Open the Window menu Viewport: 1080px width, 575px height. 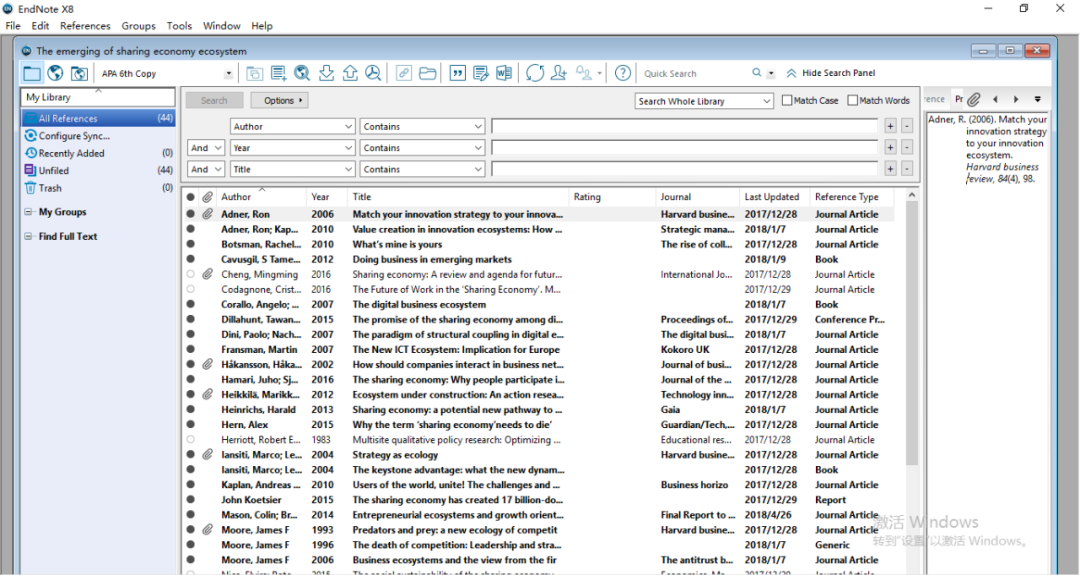pos(221,25)
